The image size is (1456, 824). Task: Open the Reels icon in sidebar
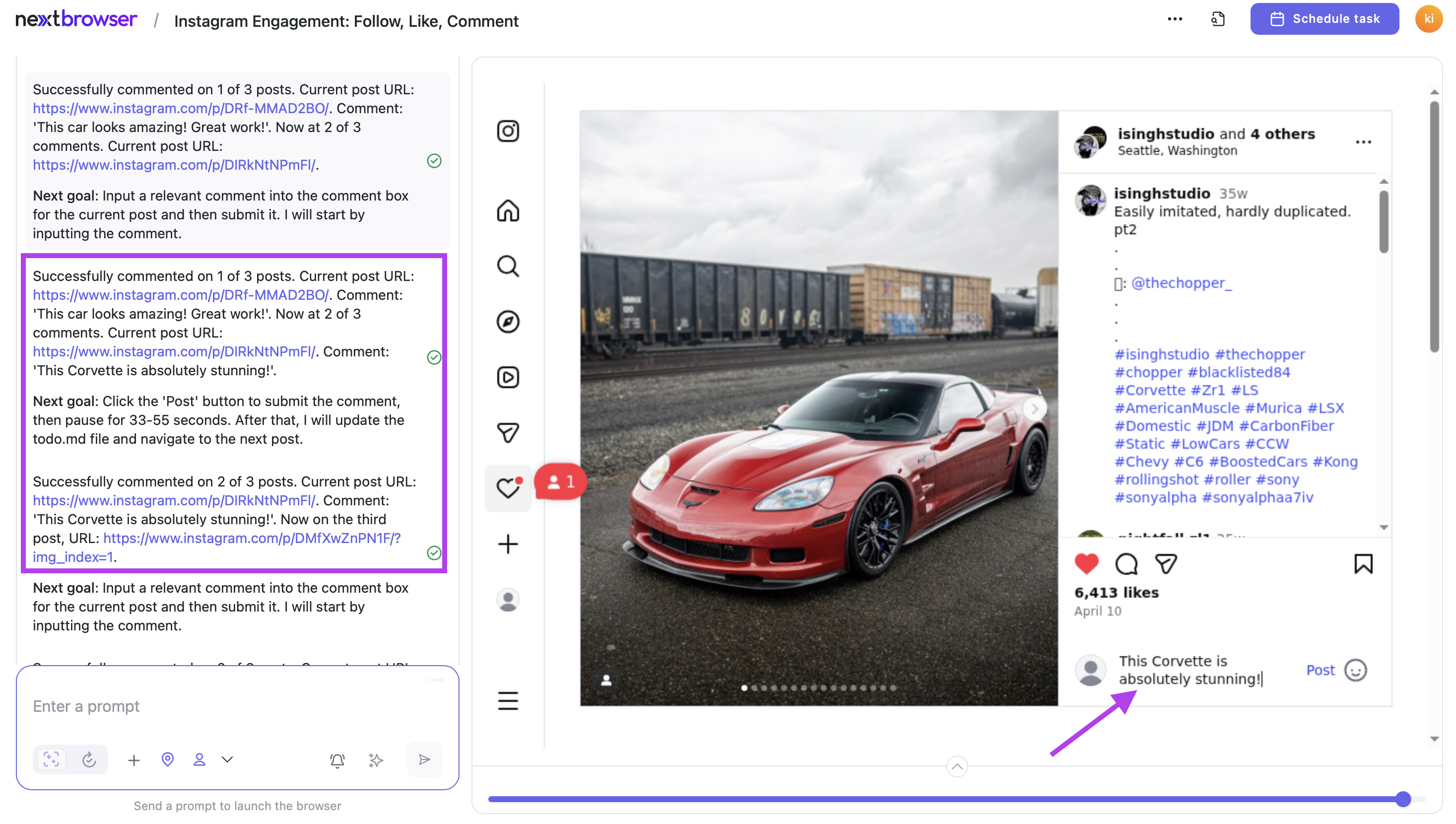507,377
